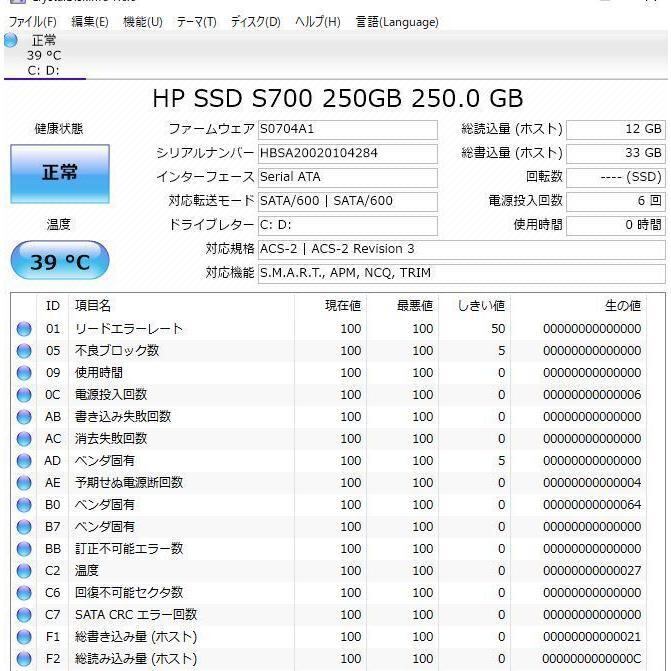Screen dimensions: 671x671
Task: Click the ID column header
Action: (53, 306)
